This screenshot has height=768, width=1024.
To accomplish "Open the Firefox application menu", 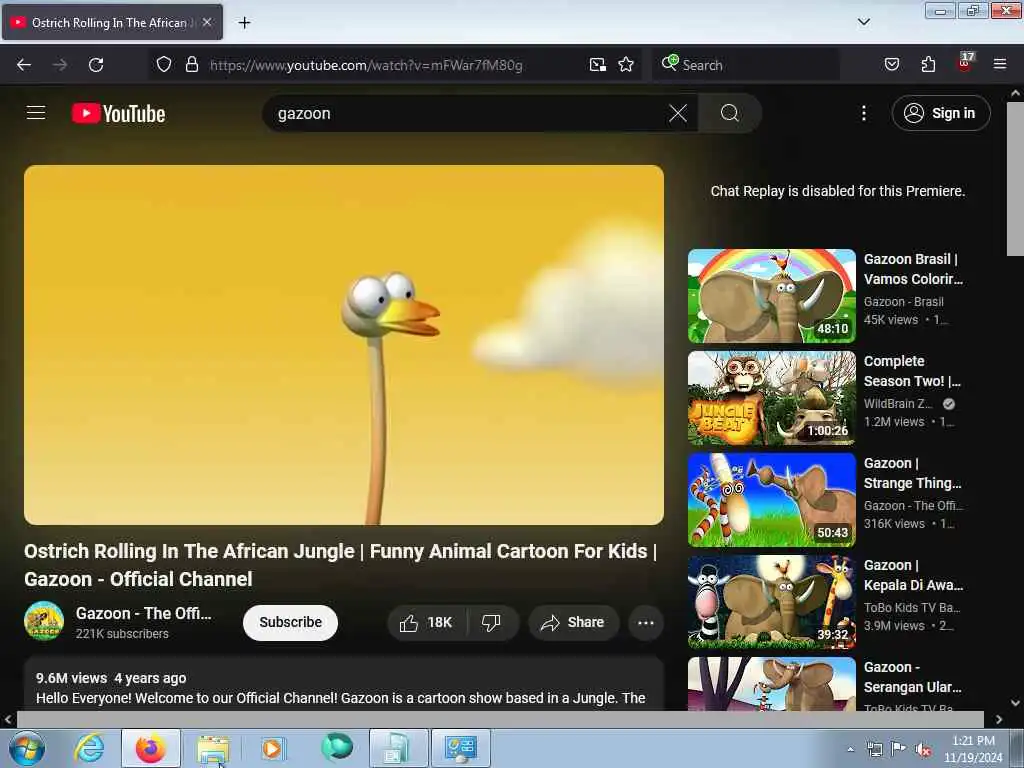I will coord(1000,64).
